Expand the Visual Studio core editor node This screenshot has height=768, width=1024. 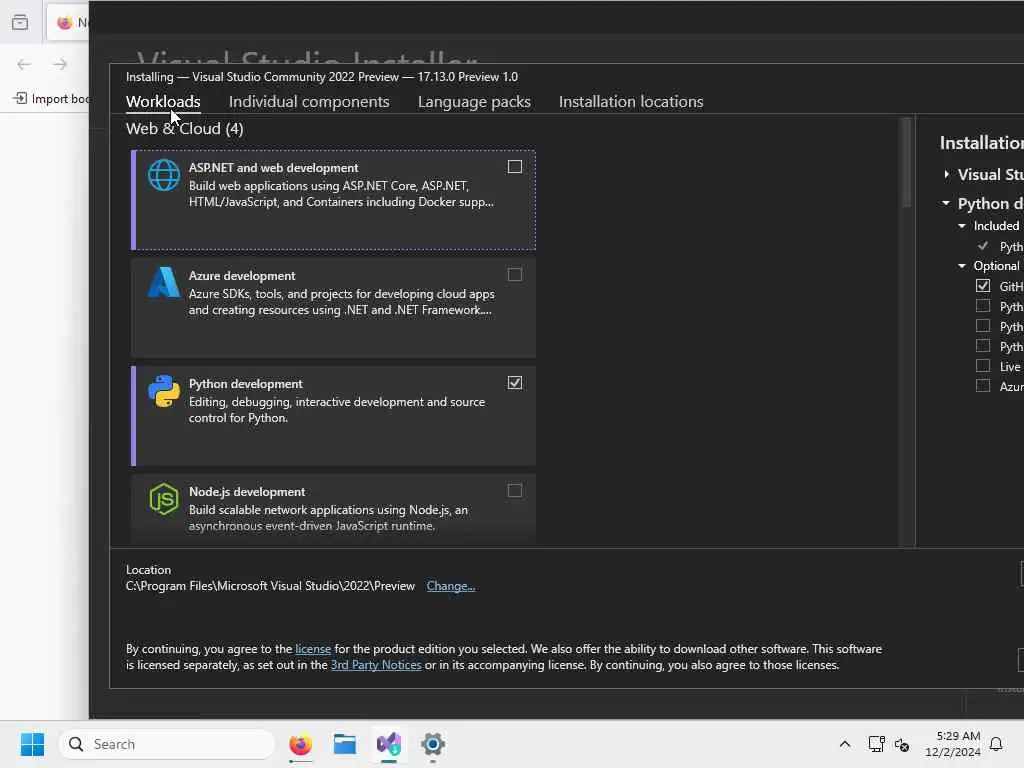coord(946,174)
